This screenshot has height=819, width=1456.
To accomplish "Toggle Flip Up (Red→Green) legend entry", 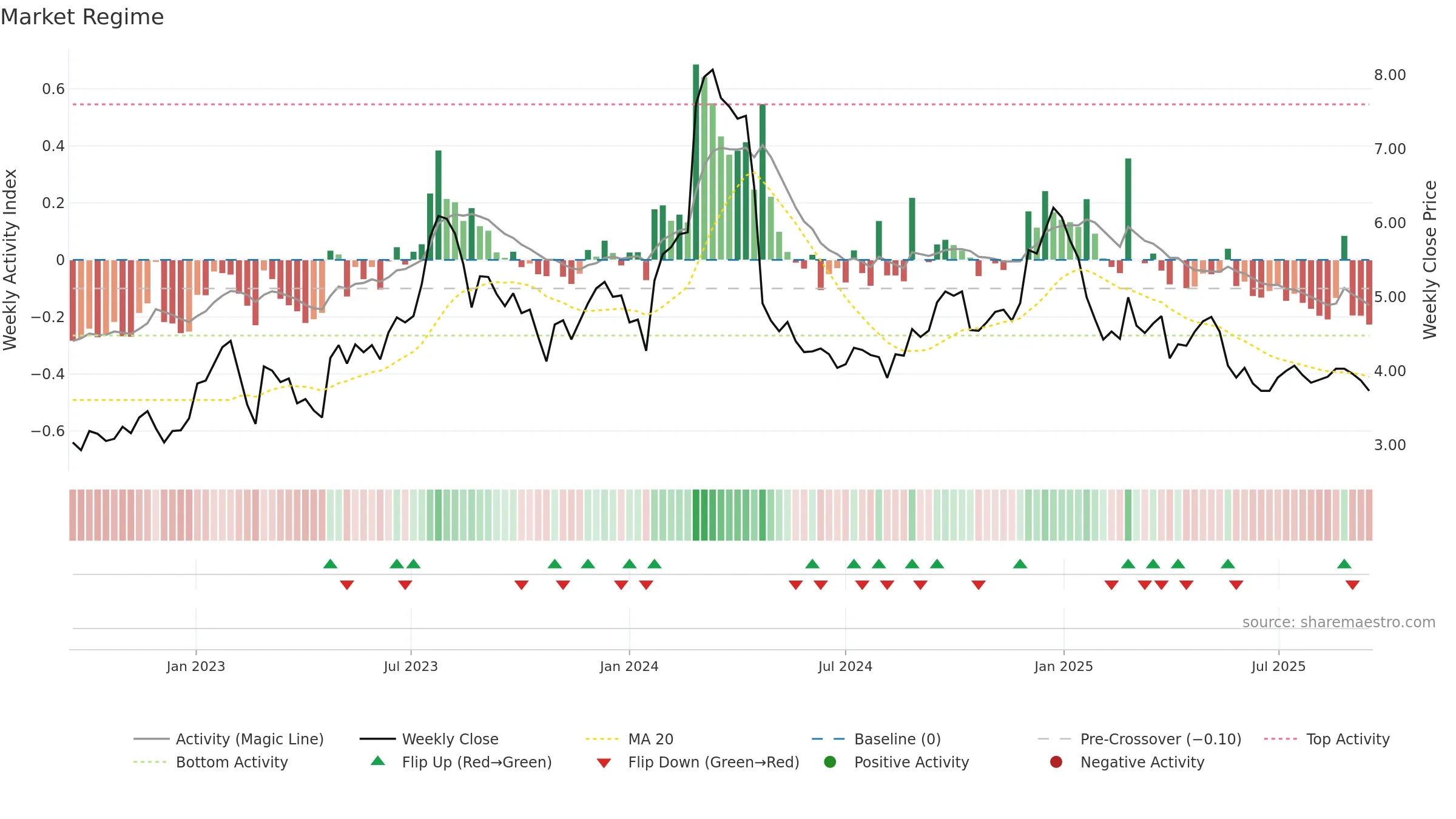I will [461, 762].
